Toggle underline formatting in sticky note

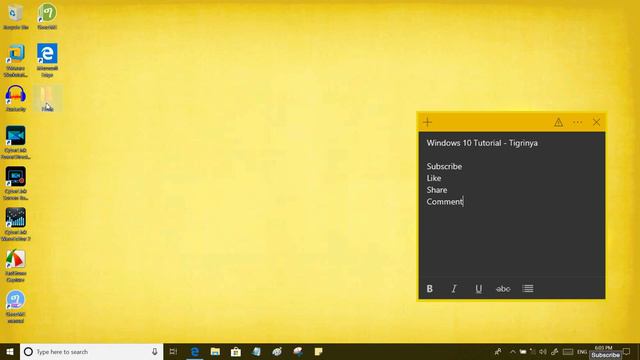tap(478, 289)
